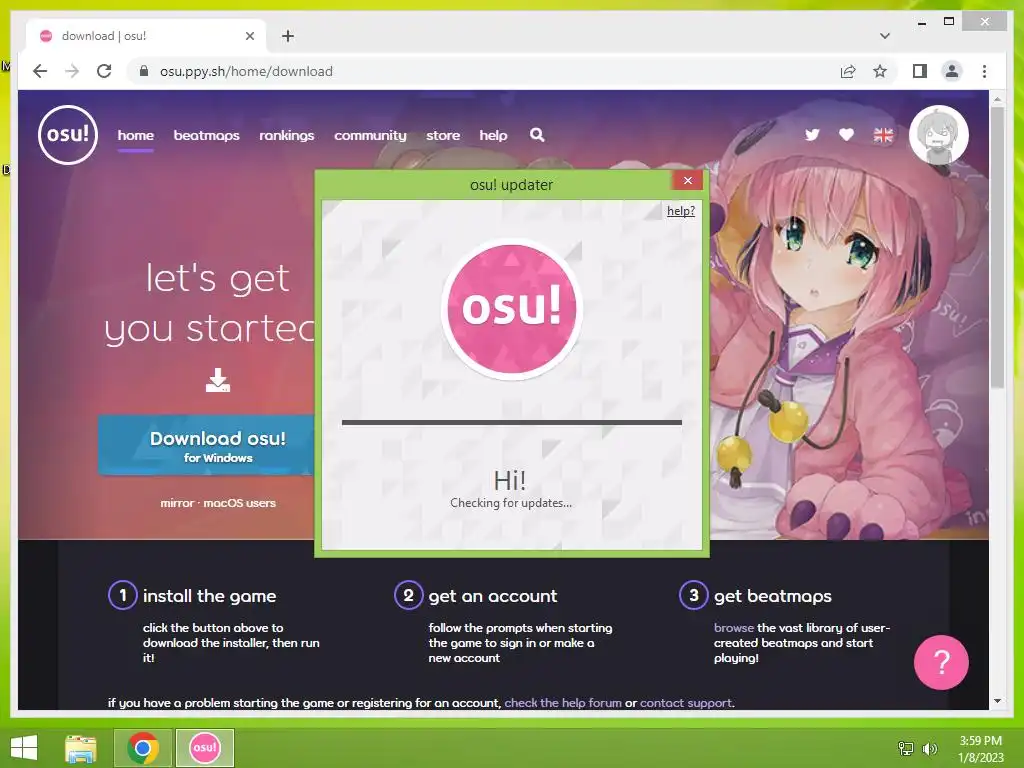Open the home menu item

pyautogui.click(x=136, y=135)
